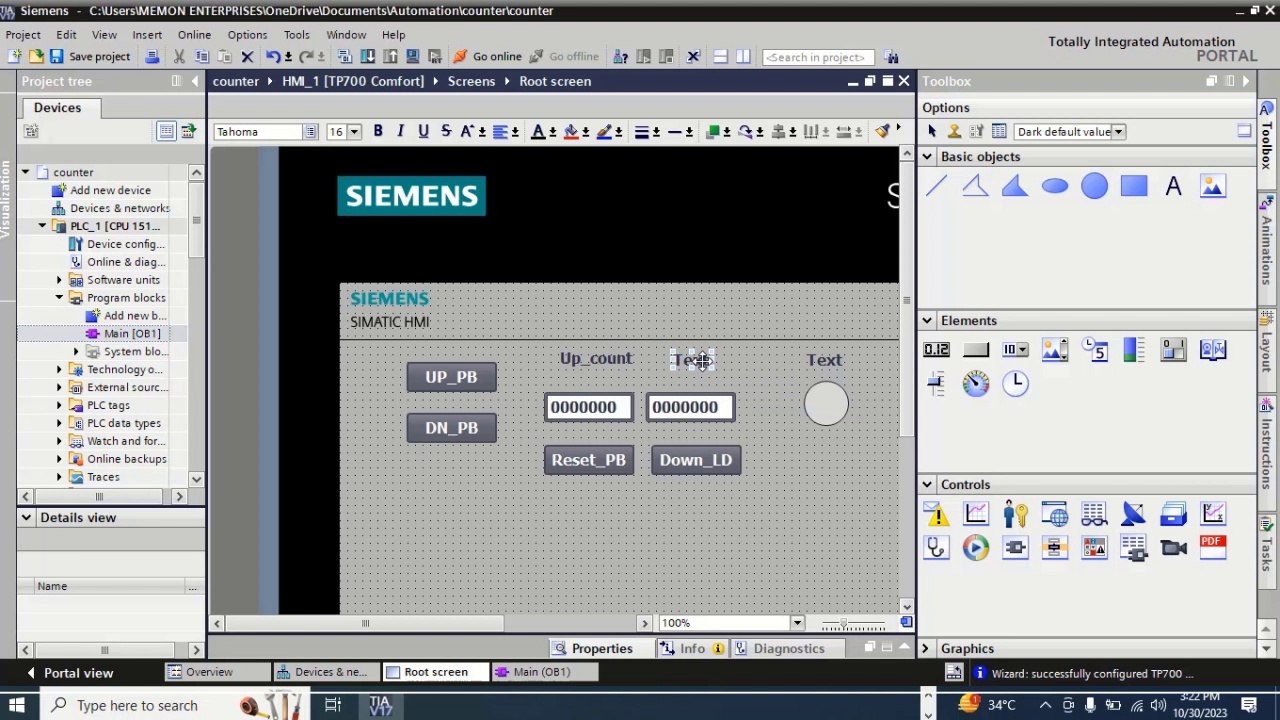The width and height of the screenshot is (1280, 720).
Task: Open the Window menu
Action: pos(346,35)
